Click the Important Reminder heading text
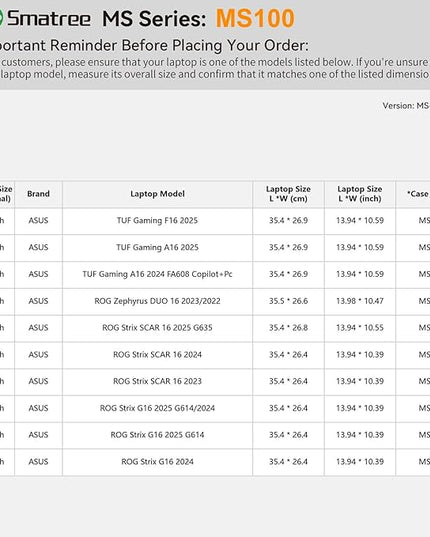This screenshot has width=430, height=537. [x=154, y=46]
